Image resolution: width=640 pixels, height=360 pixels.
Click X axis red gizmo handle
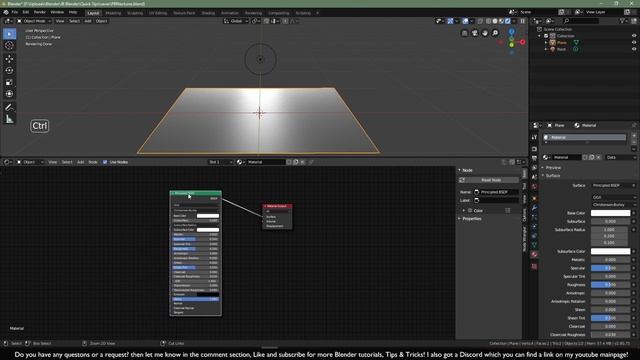pyautogui.click(x=522, y=42)
